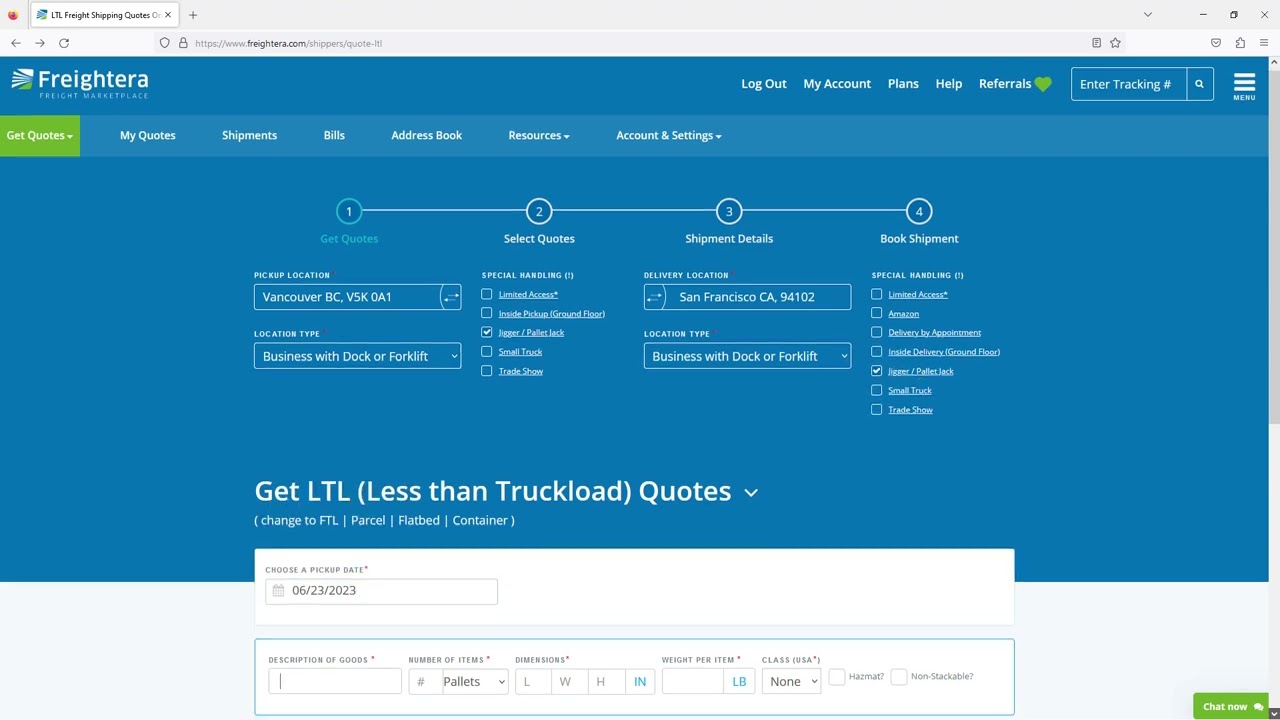Viewport: 1280px width, 720px height.
Task: Change quote type to Parcel
Action: tap(368, 520)
